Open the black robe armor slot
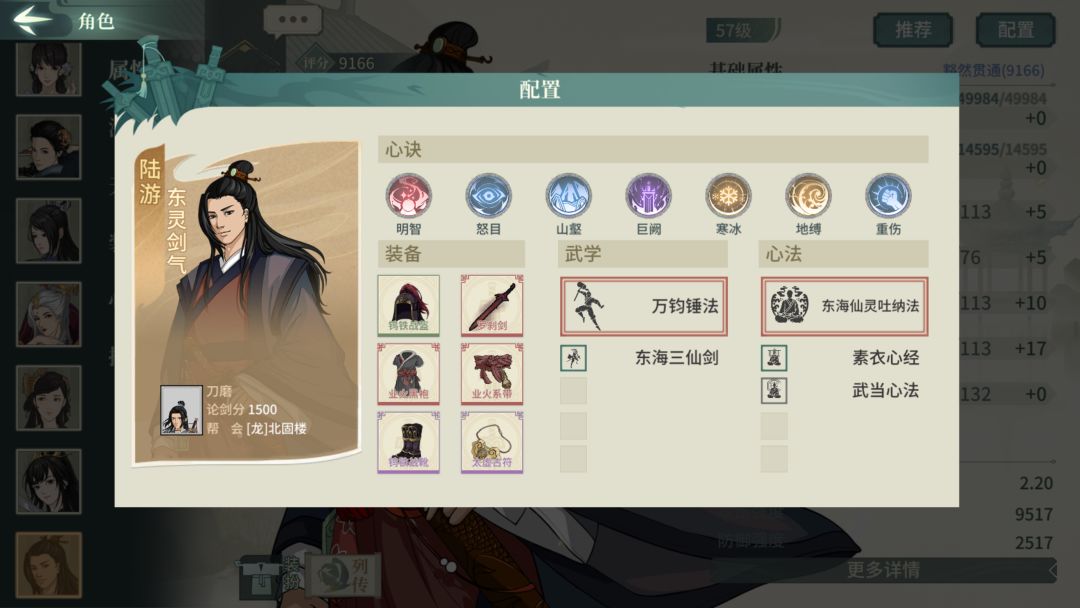The width and height of the screenshot is (1080, 608). 408,373
